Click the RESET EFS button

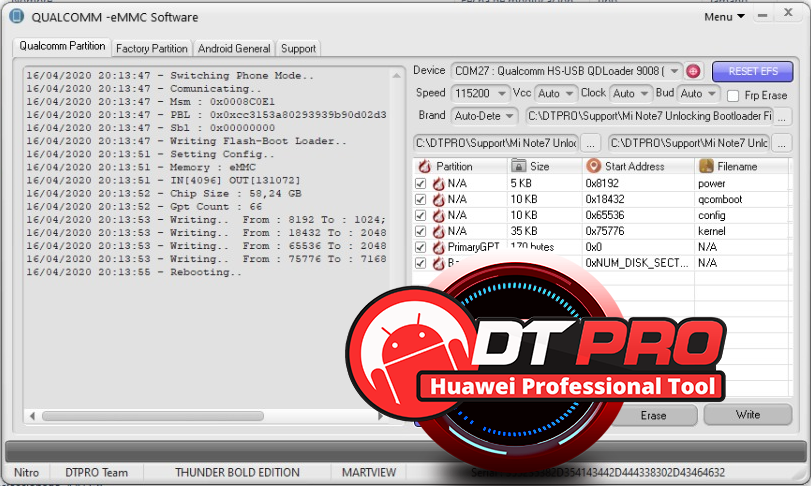point(753,71)
